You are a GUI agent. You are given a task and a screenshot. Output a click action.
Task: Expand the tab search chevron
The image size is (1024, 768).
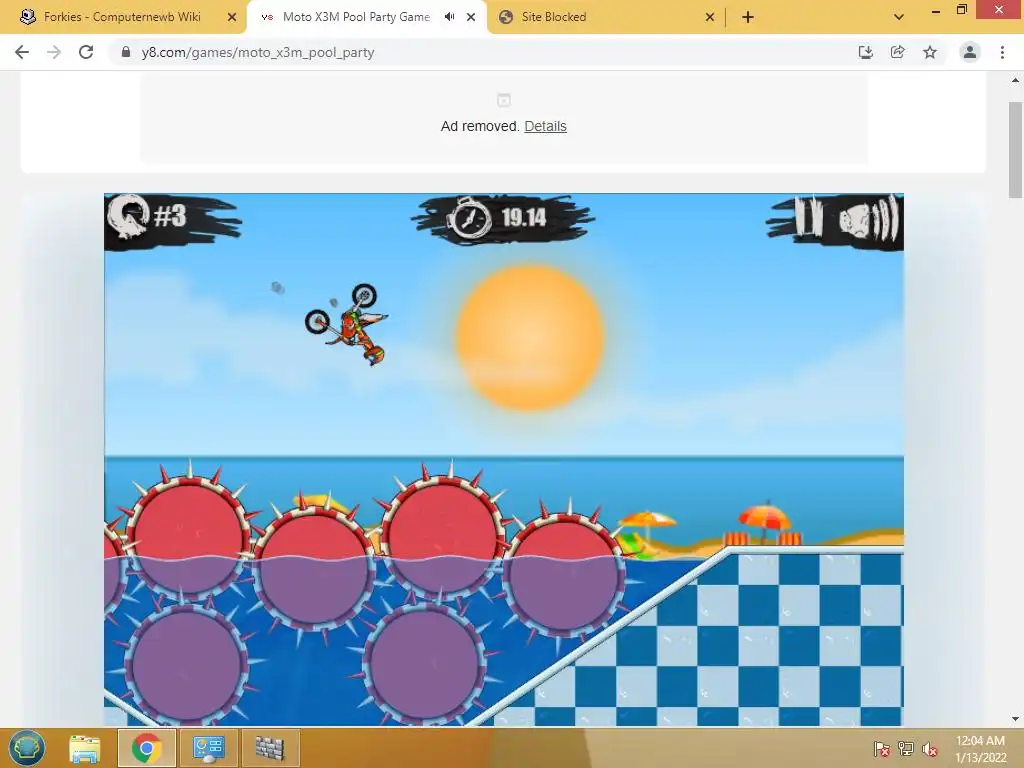click(x=899, y=17)
